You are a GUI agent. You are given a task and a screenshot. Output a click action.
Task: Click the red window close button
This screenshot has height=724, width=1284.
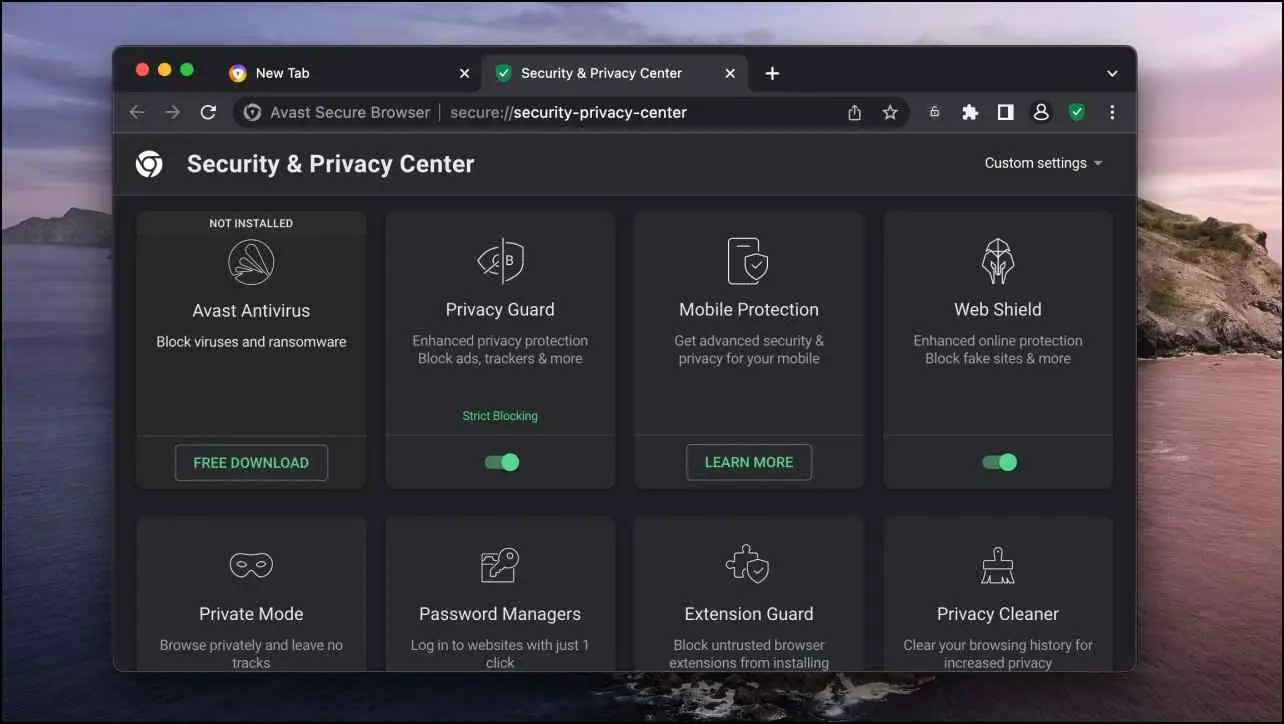click(142, 70)
